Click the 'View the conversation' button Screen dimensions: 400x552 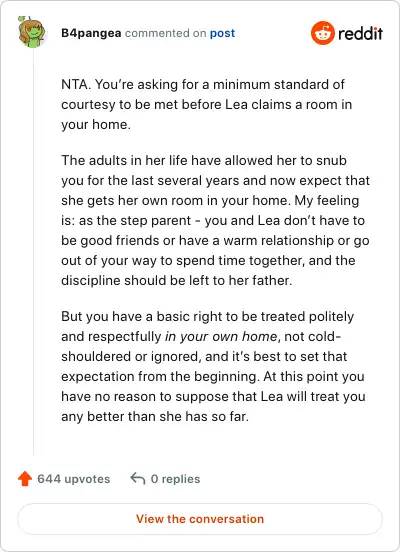[x=200, y=519]
